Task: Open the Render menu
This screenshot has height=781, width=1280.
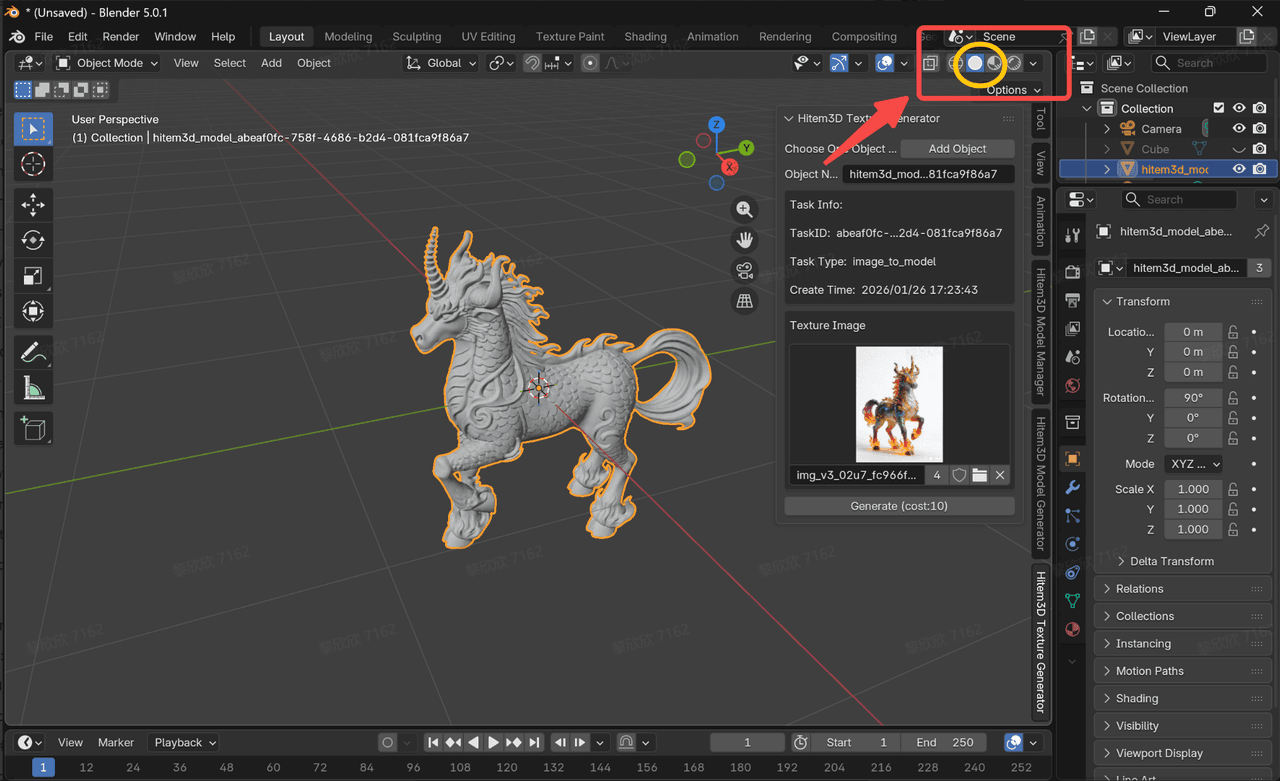Action: pos(121,37)
